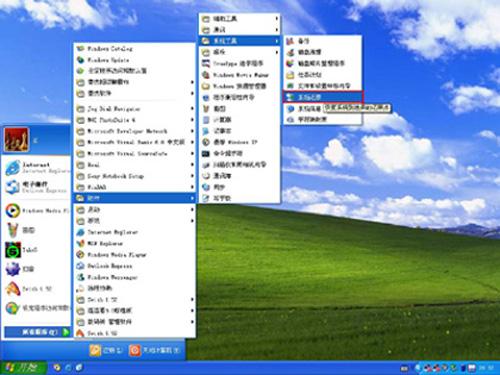The height and width of the screenshot is (375, 500).
Task: Click the user account picture
Action: tap(16, 140)
